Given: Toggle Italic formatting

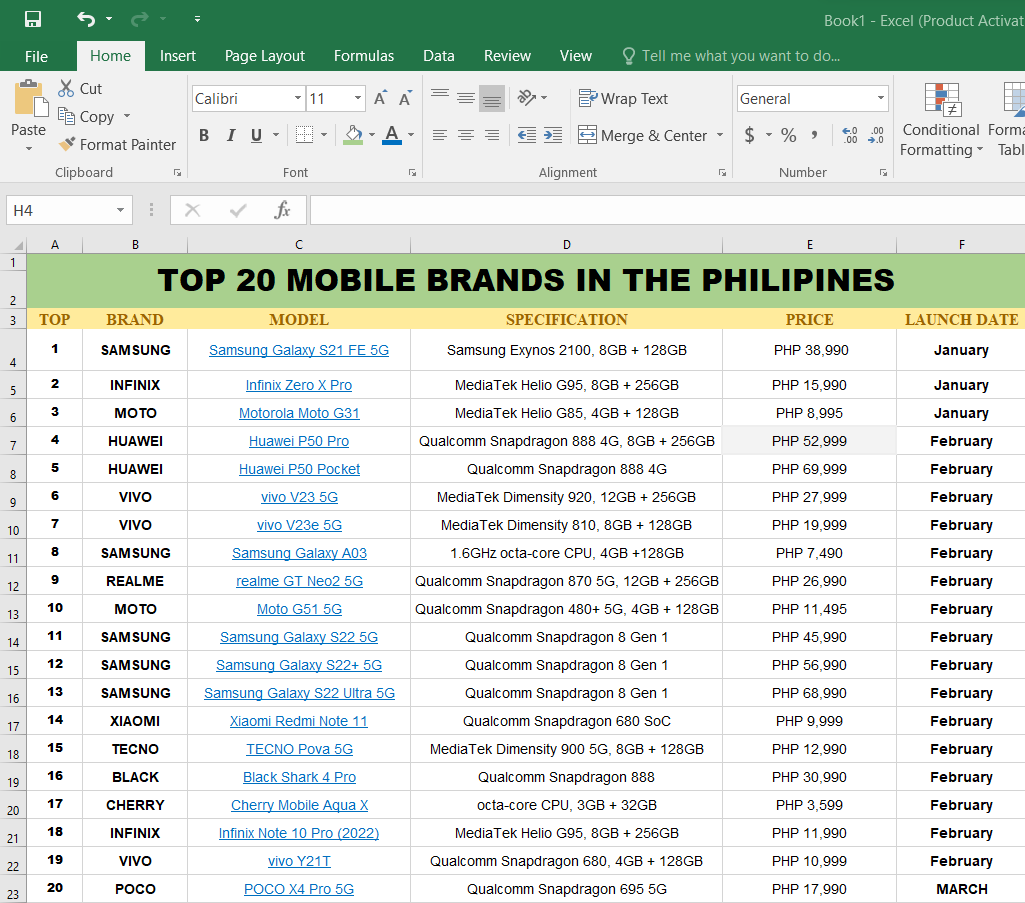Looking at the screenshot, I should tap(231, 135).
